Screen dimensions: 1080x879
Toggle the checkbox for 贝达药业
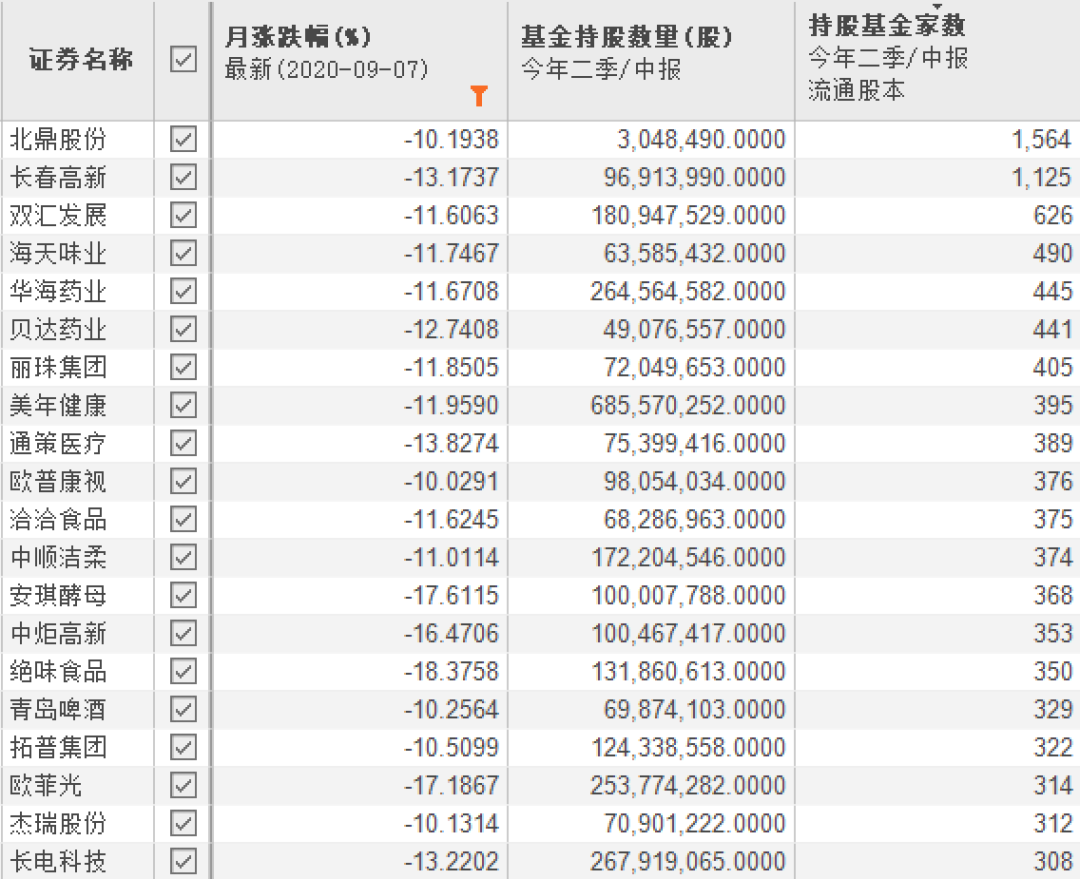click(183, 329)
